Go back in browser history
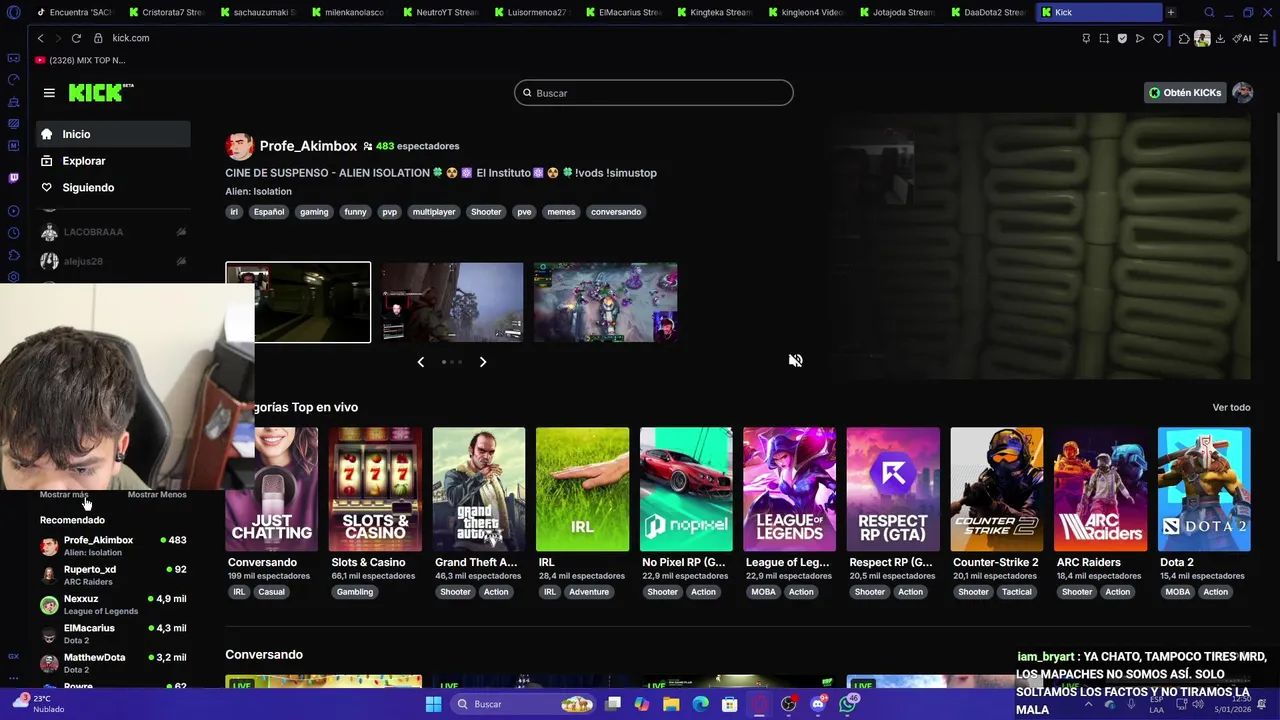 click(40, 38)
